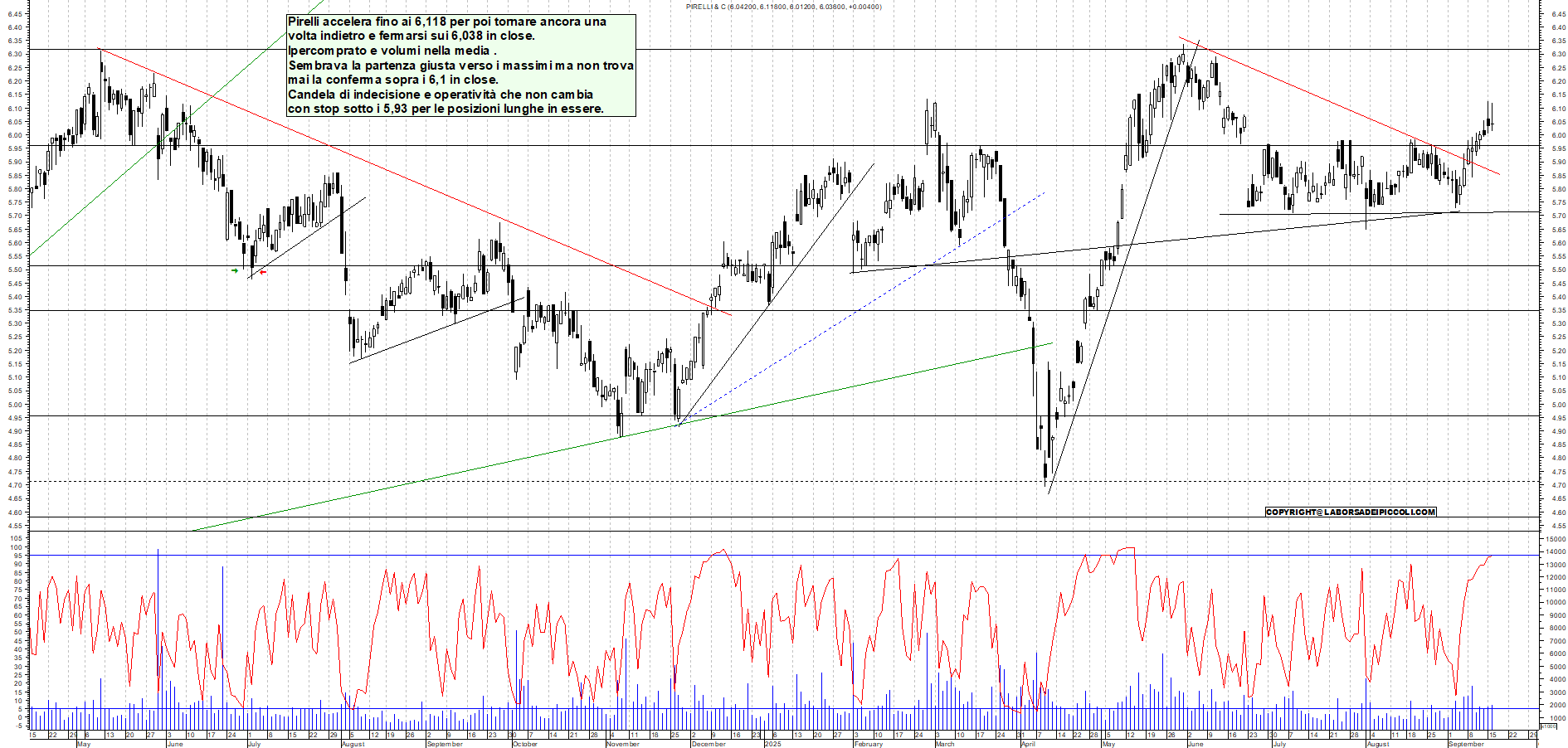The width and height of the screenshot is (1568, 748).
Task: Click the COPYRIGHT@LABORSADEIPICCOLI.COM label
Action: click(x=1351, y=512)
